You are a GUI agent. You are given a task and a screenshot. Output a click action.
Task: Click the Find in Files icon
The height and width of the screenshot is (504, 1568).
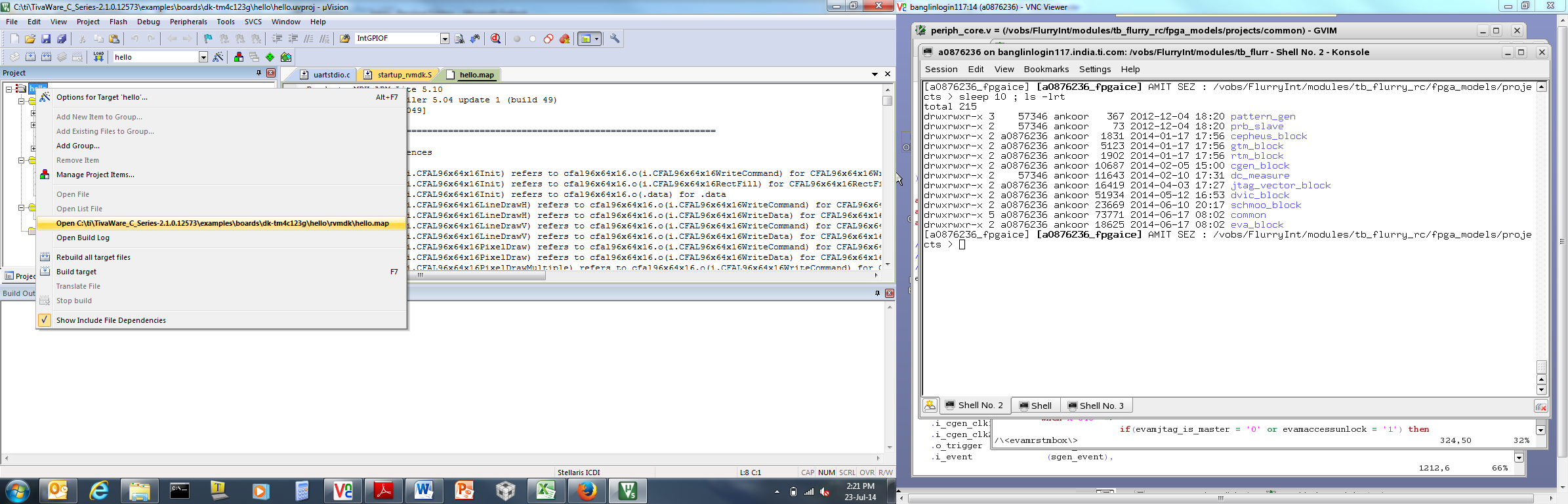click(344, 39)
